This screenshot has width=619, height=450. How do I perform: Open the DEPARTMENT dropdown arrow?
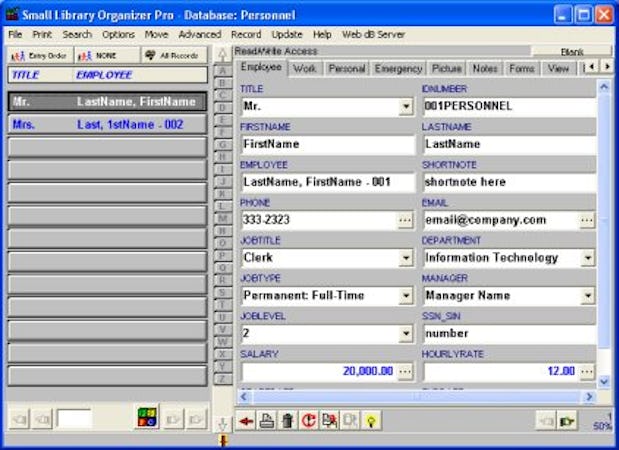588,258
